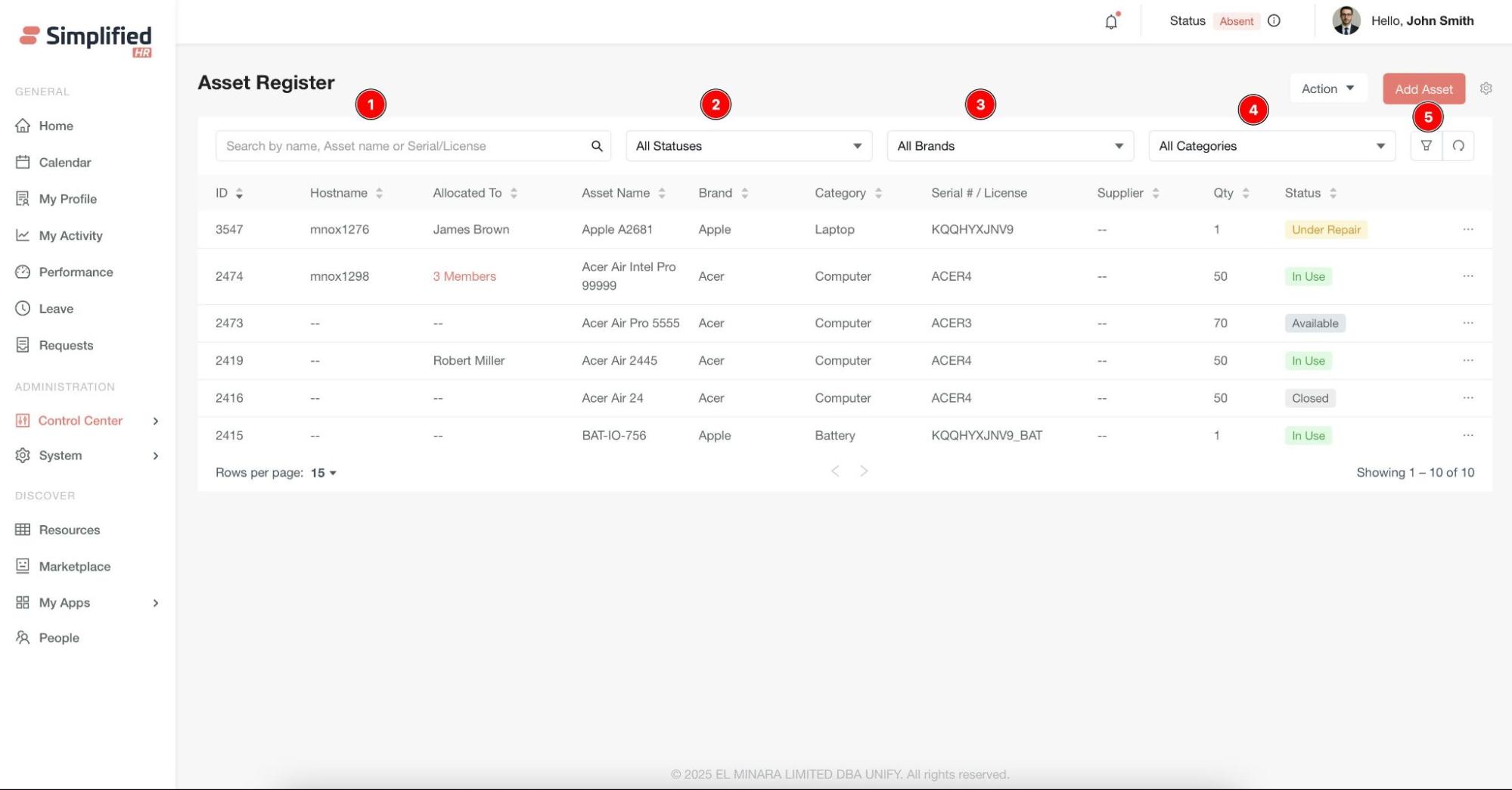
Task: Click the search magnifier icon
Action: pyautogui.click(x=597, y=146)
